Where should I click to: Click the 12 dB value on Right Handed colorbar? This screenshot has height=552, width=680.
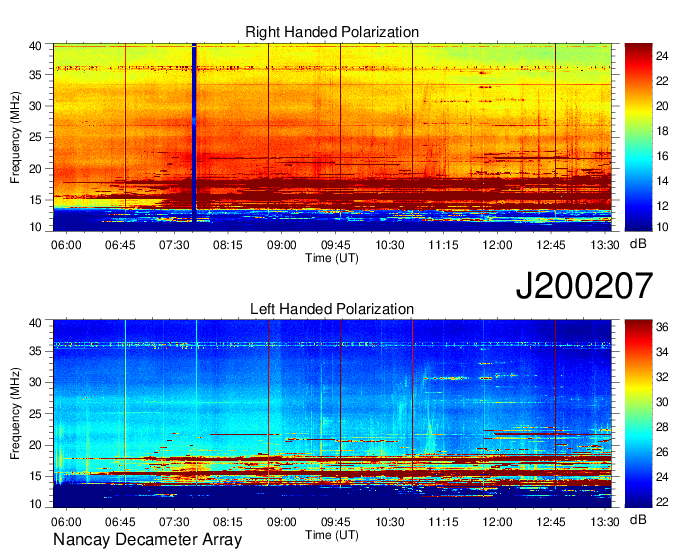(662, 206)
